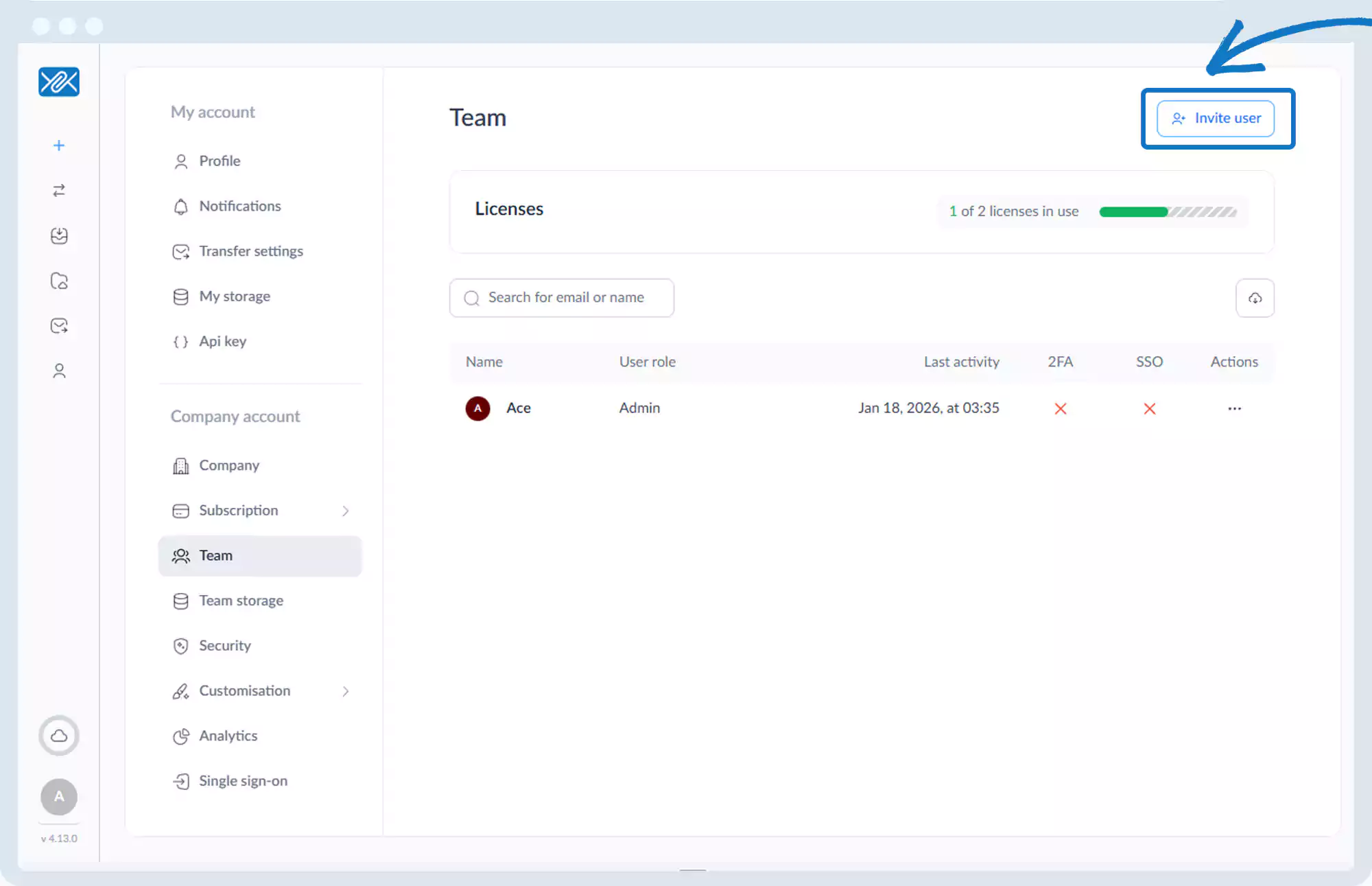Screen dimensions: 1372x886
Task: Expand the Subscription submenu chevron
Action: click(346, 511)
